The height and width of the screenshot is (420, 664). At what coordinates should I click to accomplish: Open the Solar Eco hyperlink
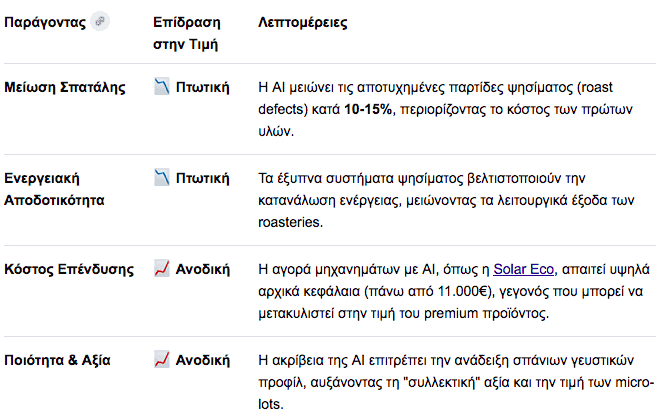(x=523, y=270)
